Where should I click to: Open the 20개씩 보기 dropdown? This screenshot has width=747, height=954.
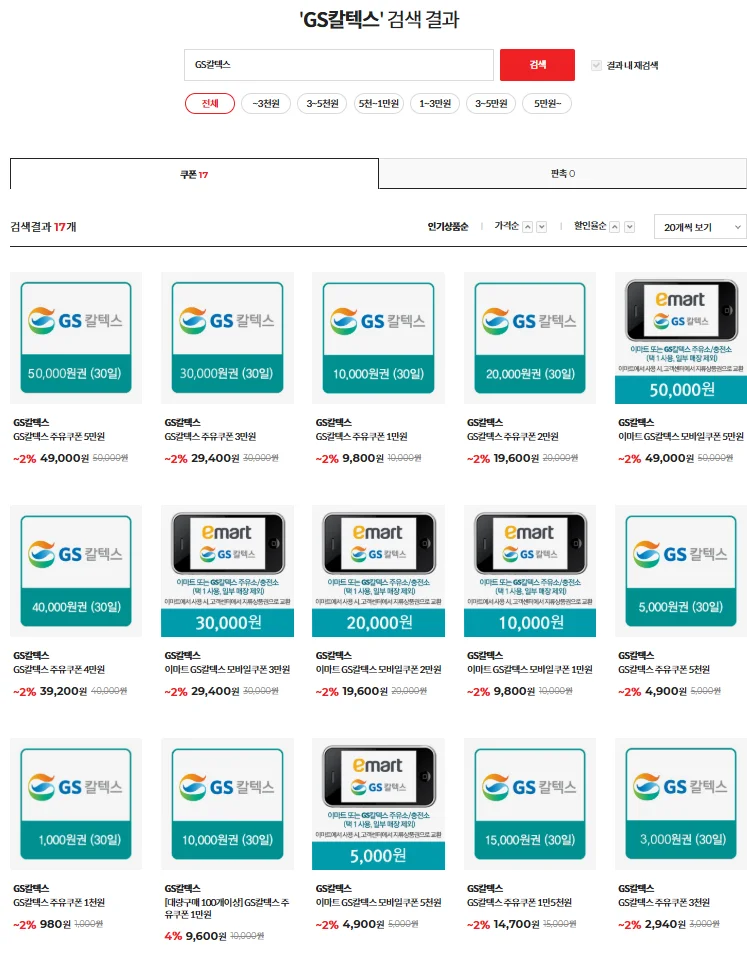tap(700, 227)
